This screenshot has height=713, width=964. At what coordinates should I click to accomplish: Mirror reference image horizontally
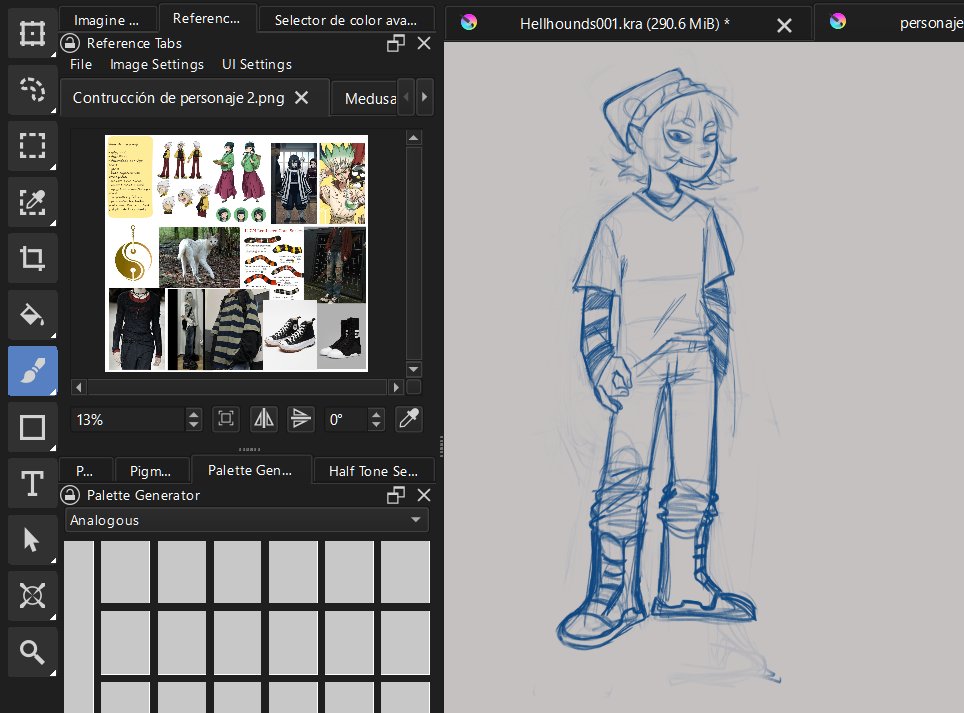tap(264, 419)
